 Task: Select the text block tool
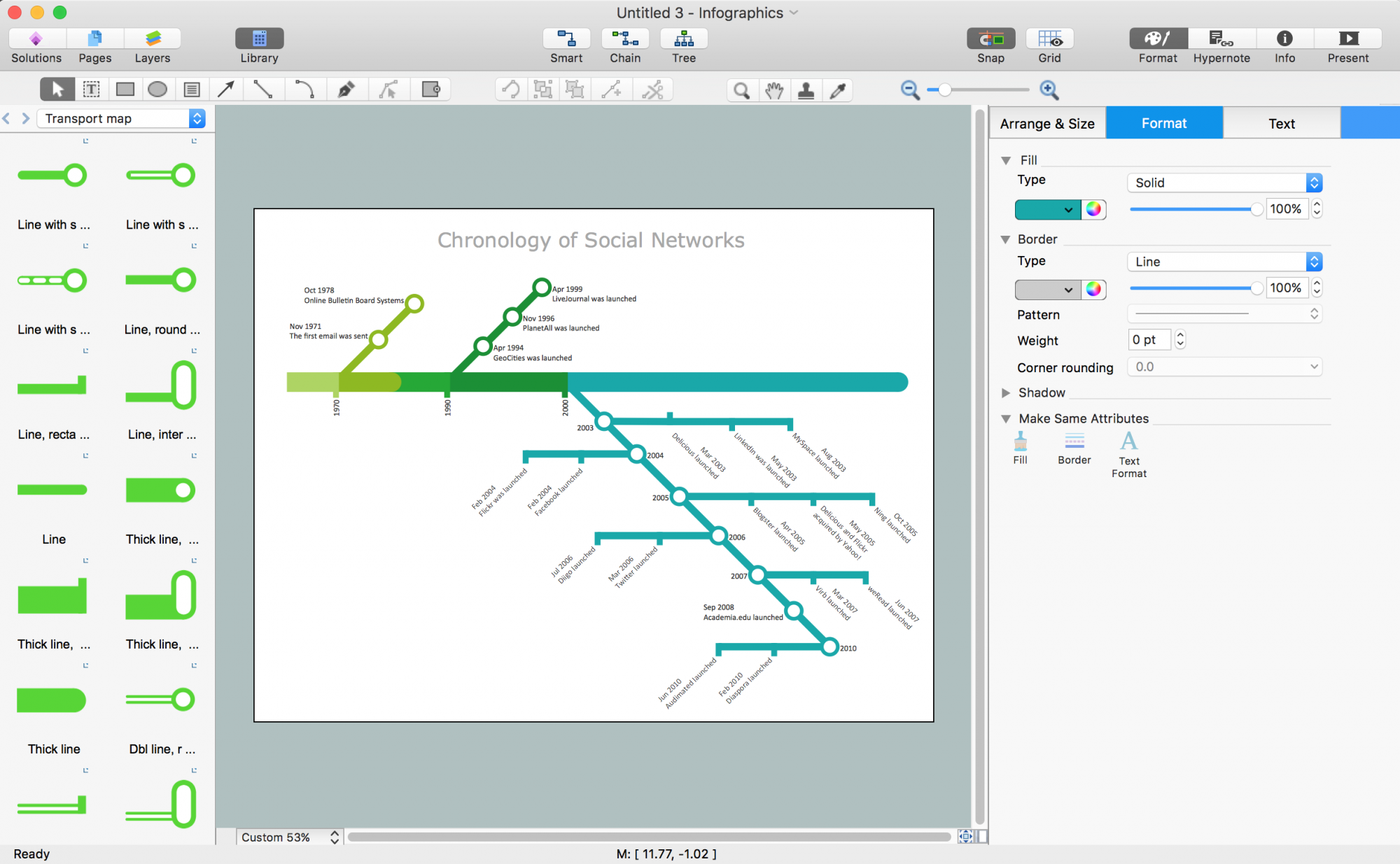(192, 90)
